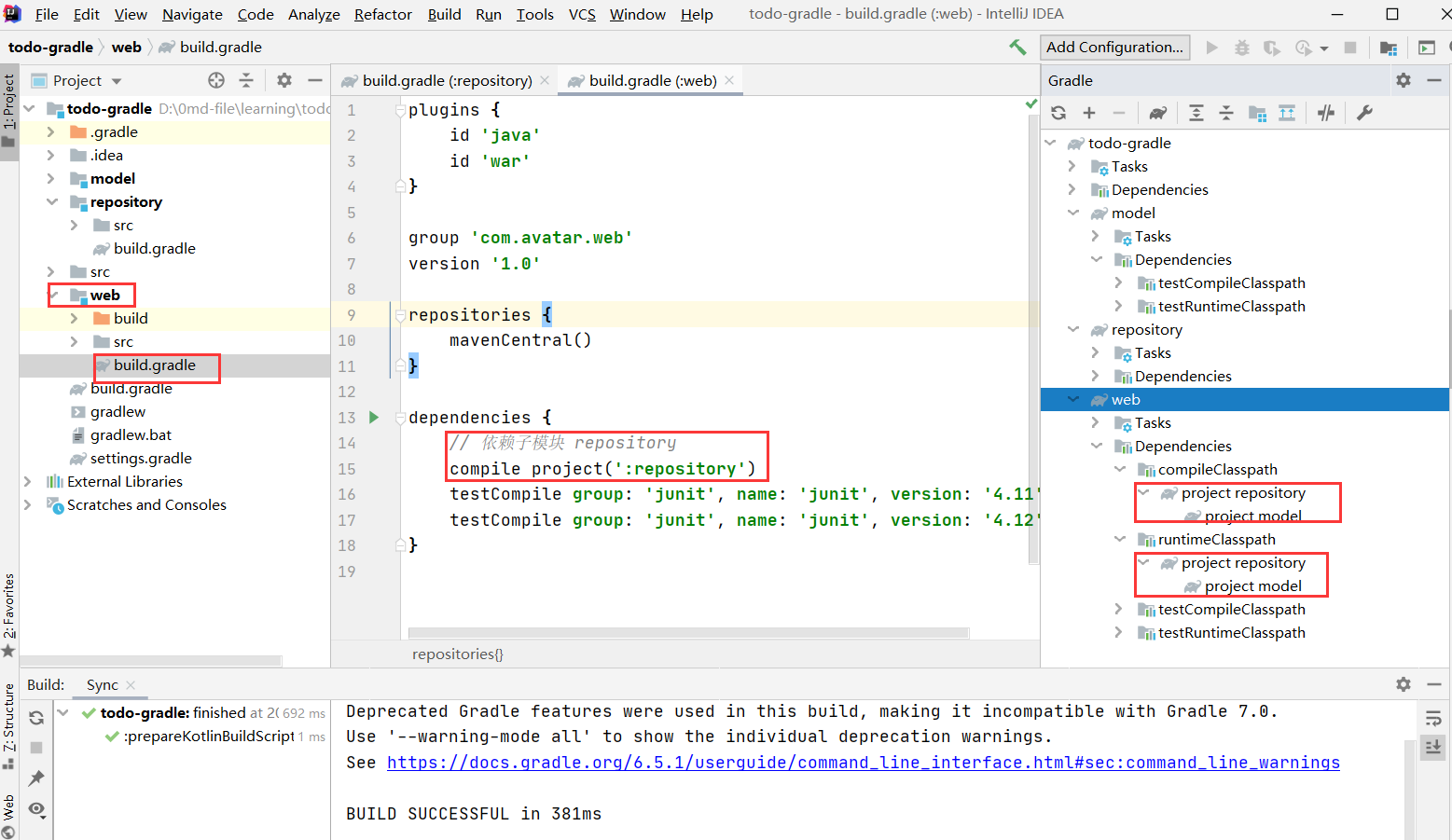Pin the Build output panel
The image size is (1452, 840).
[x=36, y=778]
